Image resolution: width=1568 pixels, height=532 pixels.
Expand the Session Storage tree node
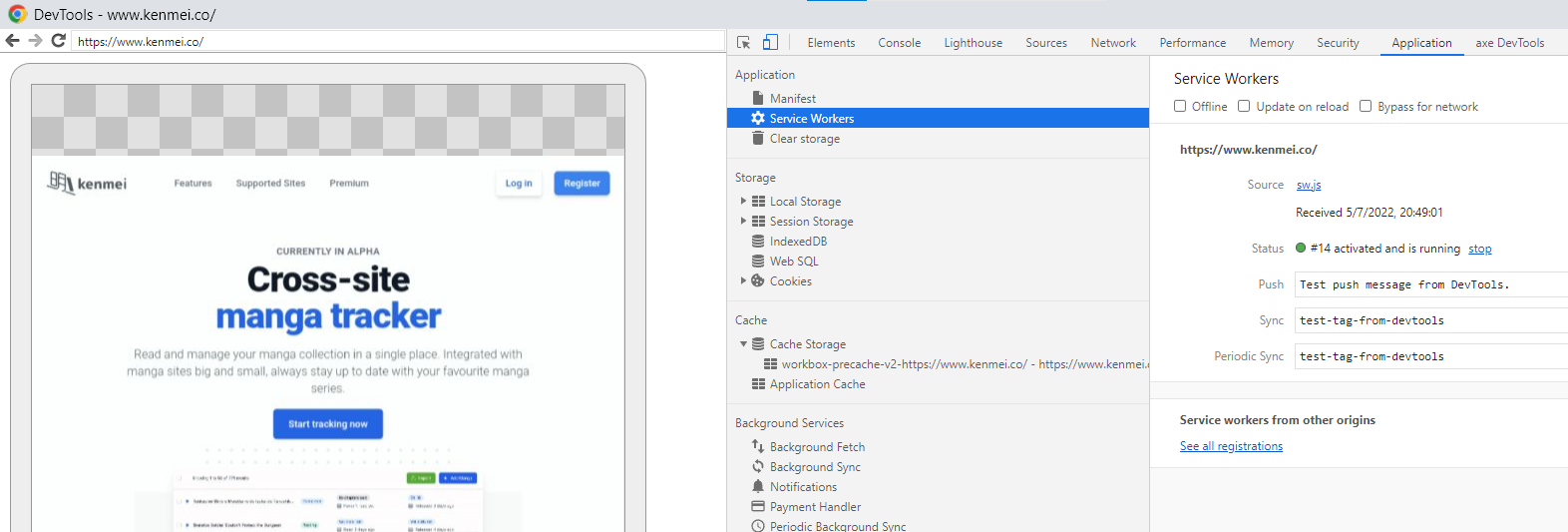pos(743,221)
